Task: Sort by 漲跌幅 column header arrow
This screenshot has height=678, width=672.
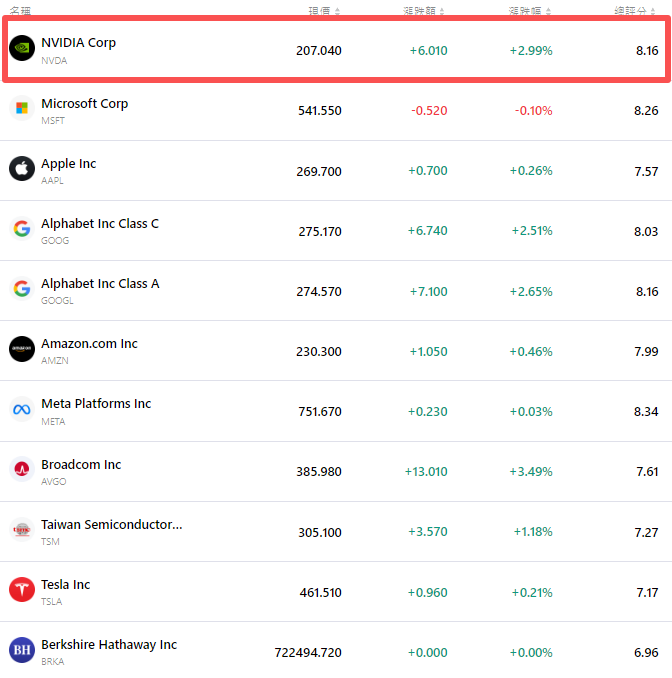Action: tap(547, 12)
